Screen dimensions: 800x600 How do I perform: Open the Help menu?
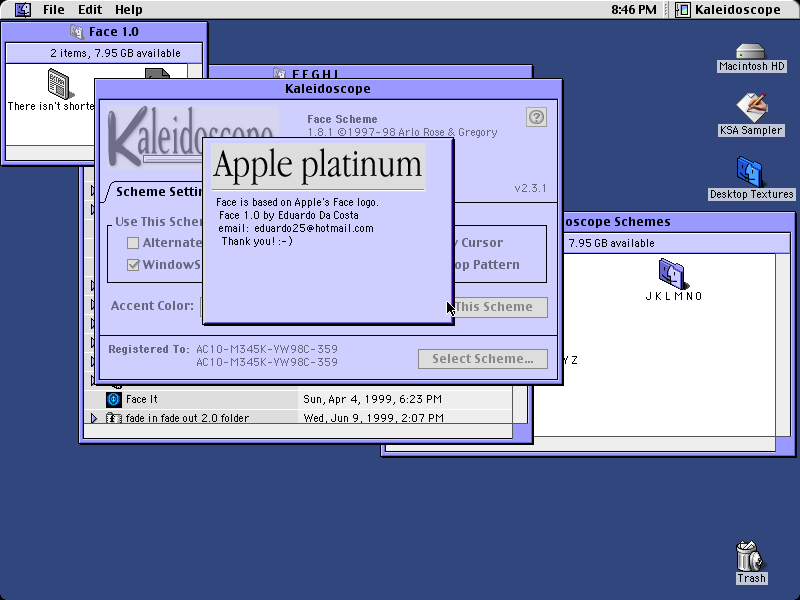click(x=129, y=10)
